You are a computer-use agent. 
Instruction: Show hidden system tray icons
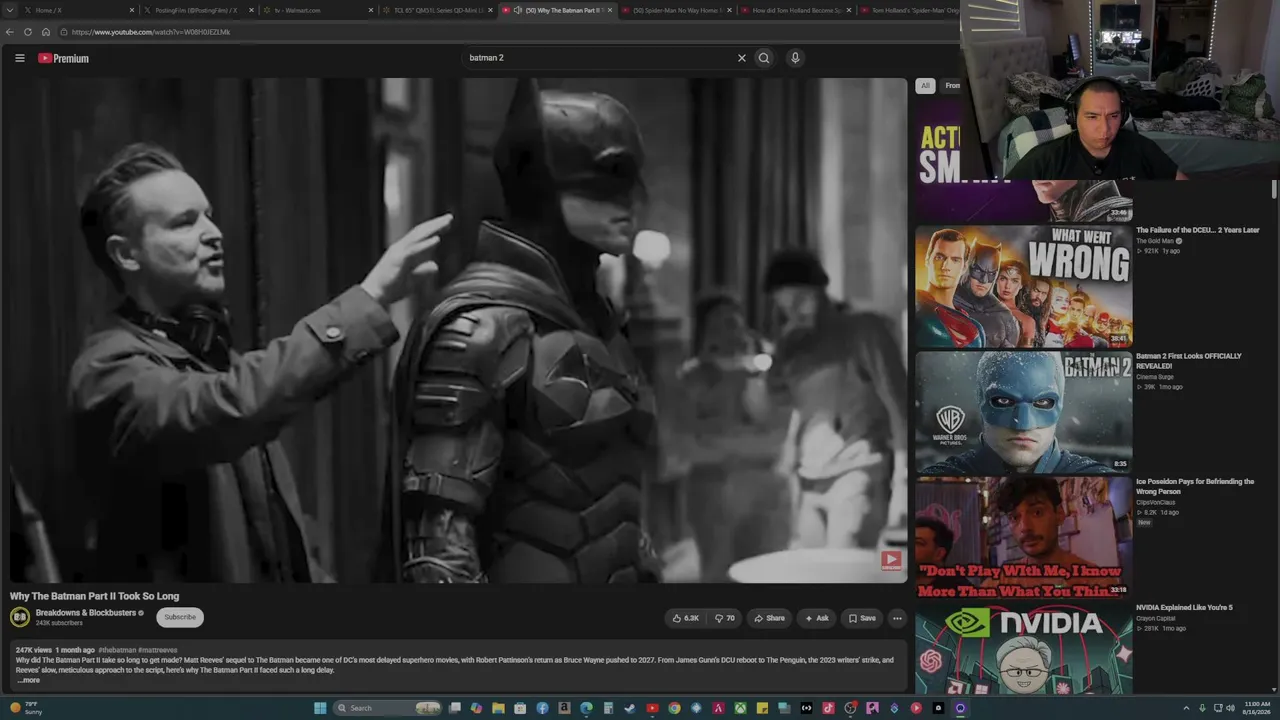[x=1186, y=708]
